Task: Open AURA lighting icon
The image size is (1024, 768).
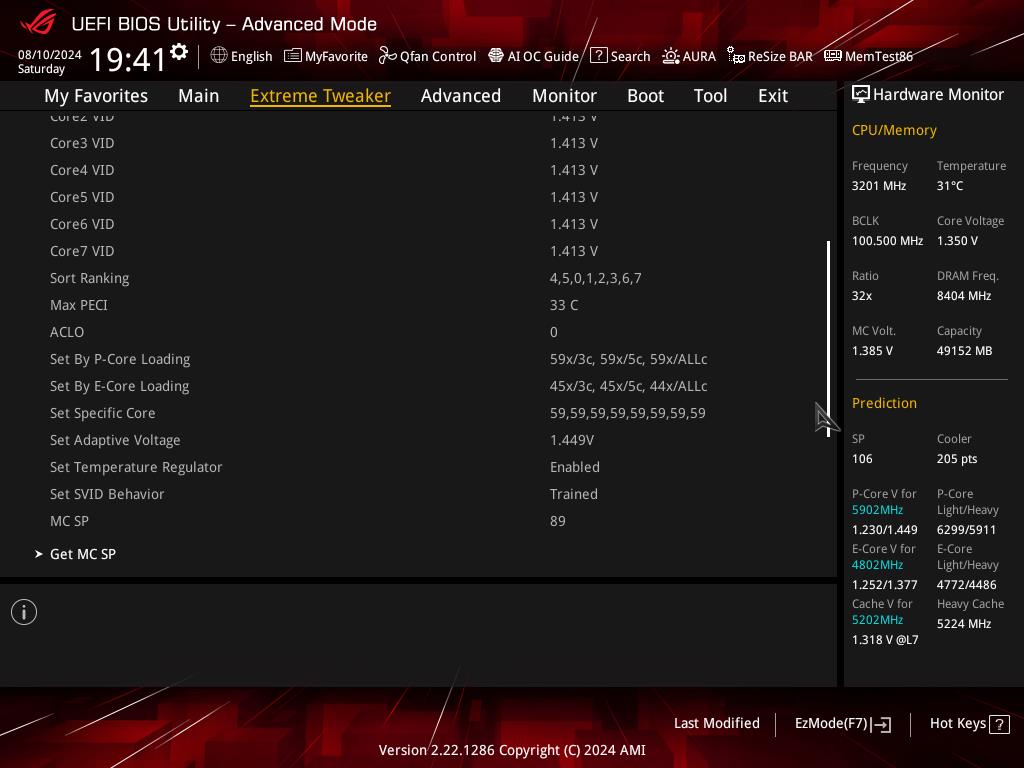Action: [x=671, y=56]
